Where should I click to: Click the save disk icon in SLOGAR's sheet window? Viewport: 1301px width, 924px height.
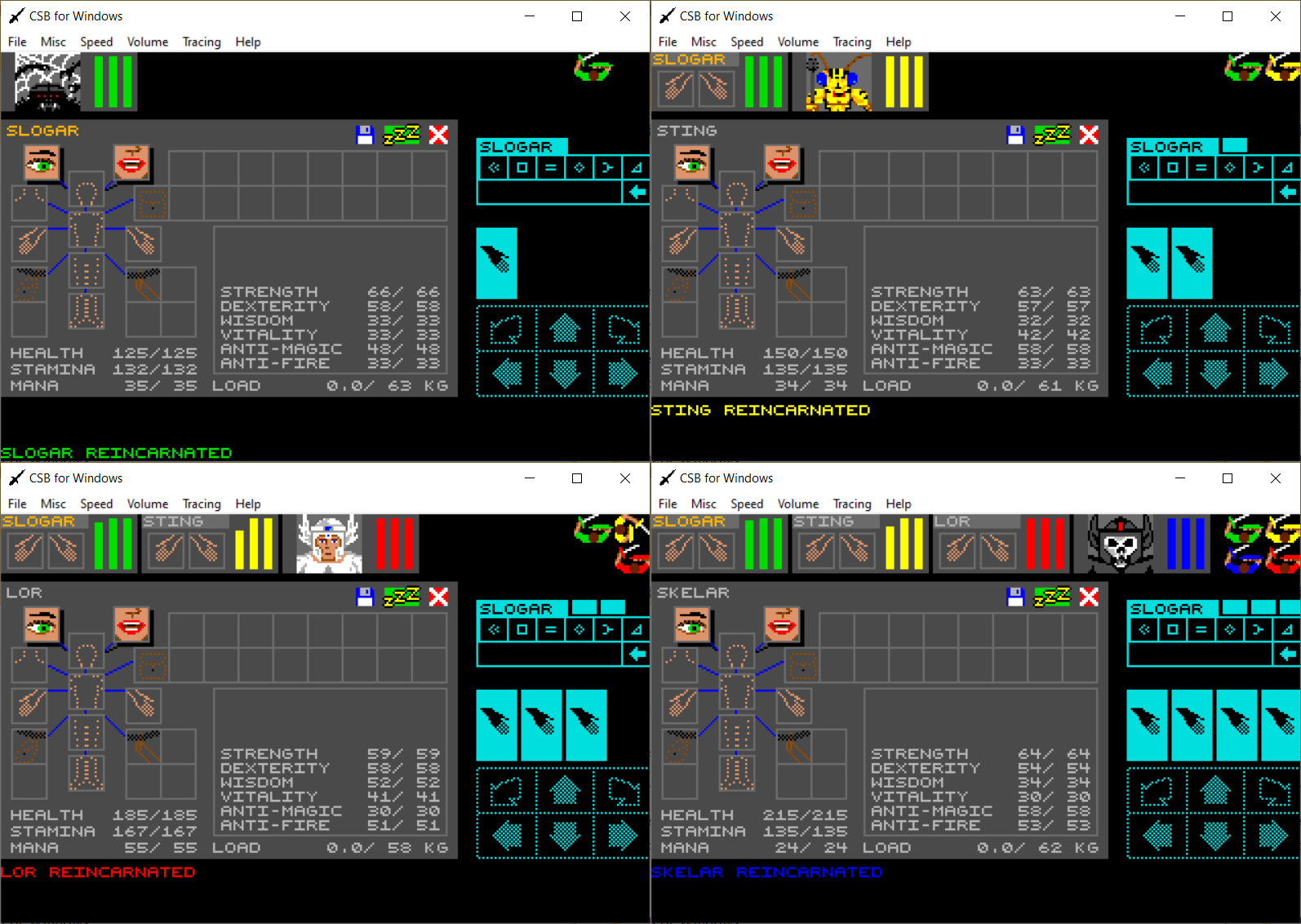tap(365, 135)
